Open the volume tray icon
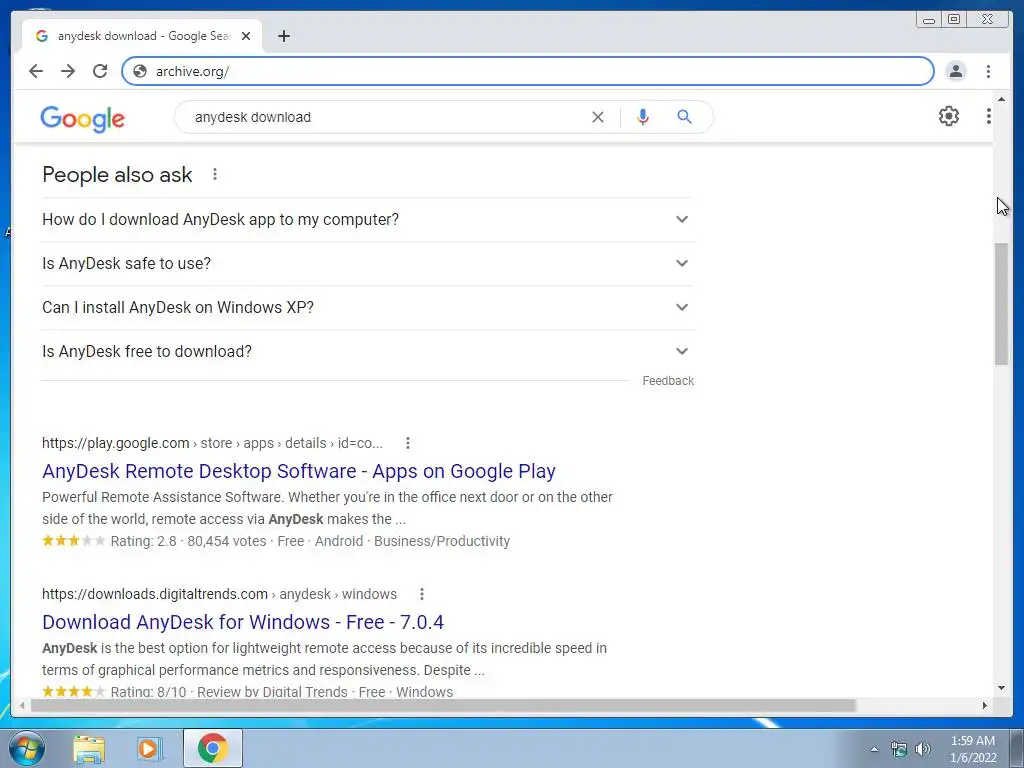 click(923, 749)
